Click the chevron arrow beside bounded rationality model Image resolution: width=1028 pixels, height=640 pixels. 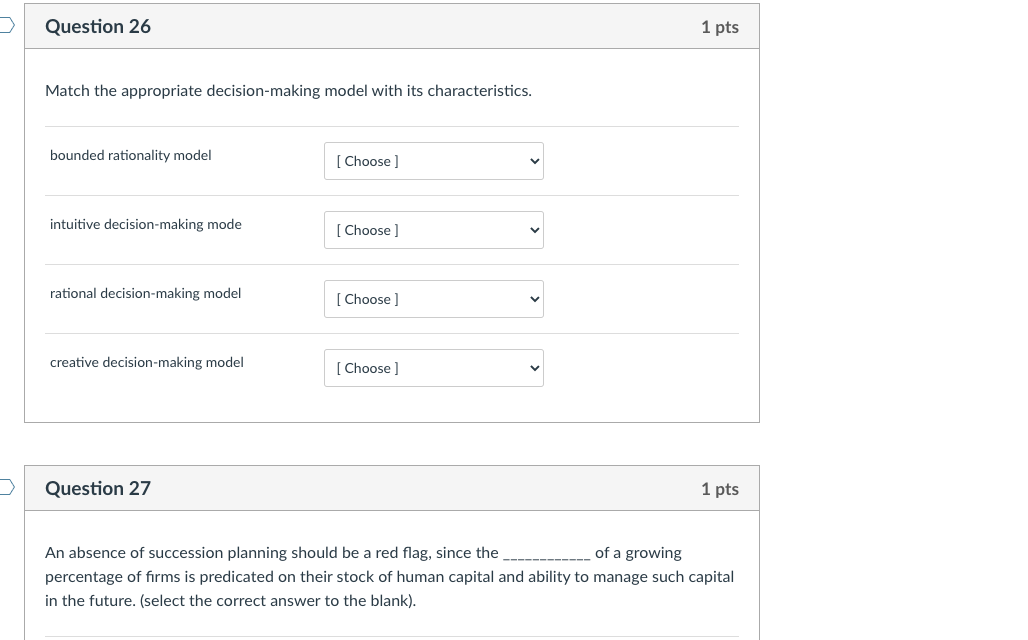[535, 161]
